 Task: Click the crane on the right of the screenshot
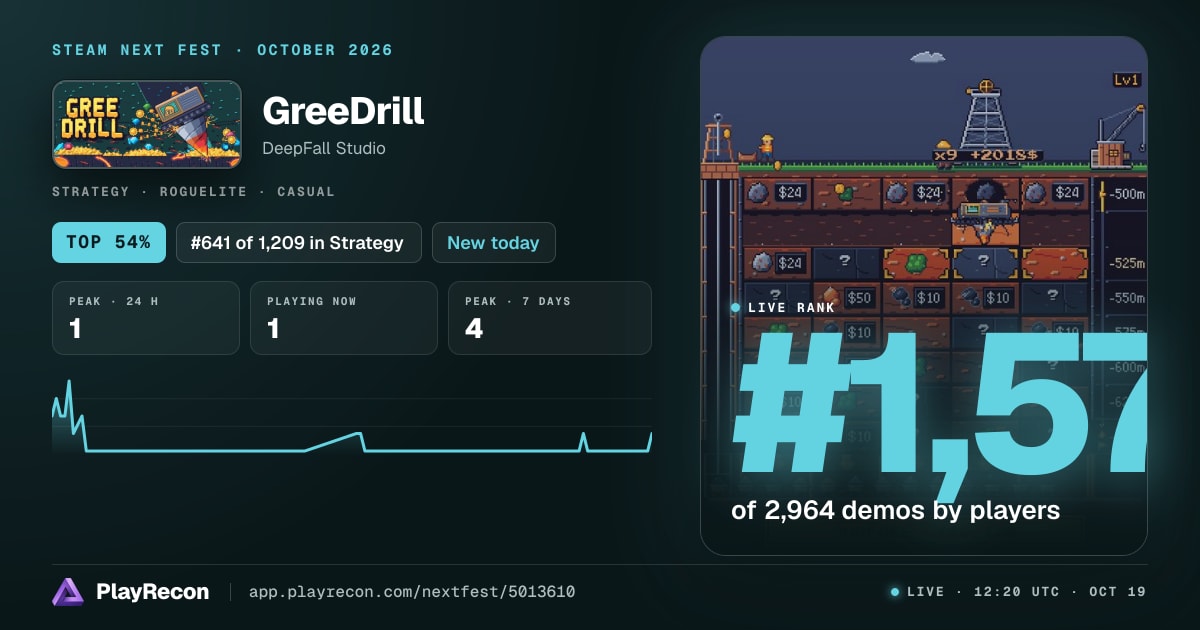[1119, 136]
